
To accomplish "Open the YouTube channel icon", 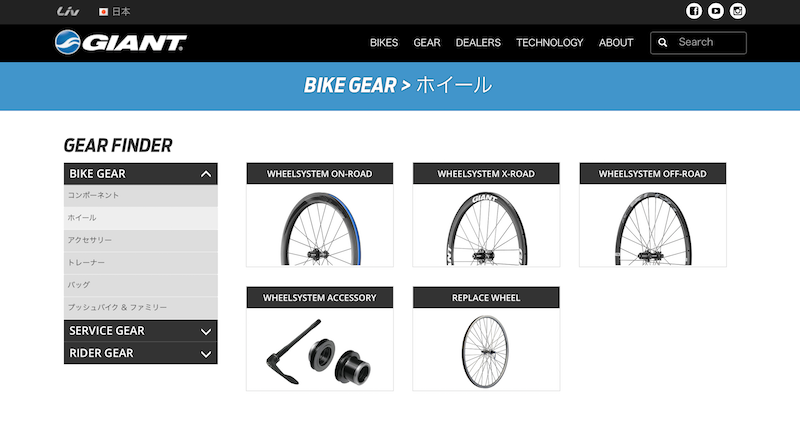I will point(716,11).
